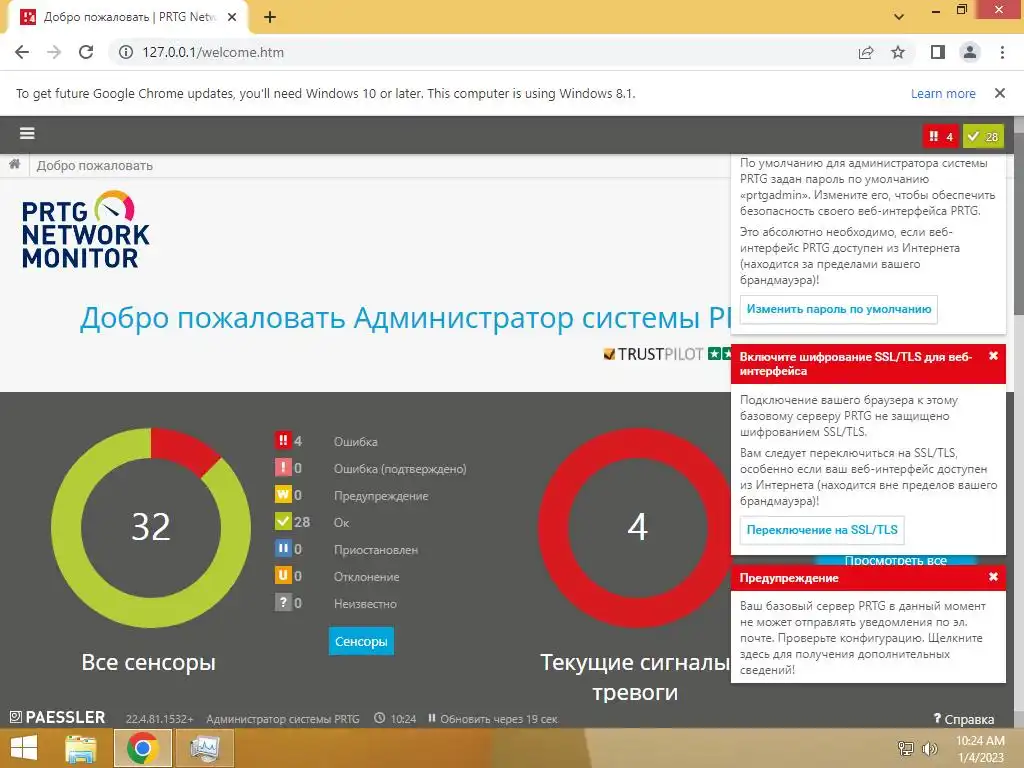
Task: Bookmark this page with the star icon
Action: click(898, 52)
